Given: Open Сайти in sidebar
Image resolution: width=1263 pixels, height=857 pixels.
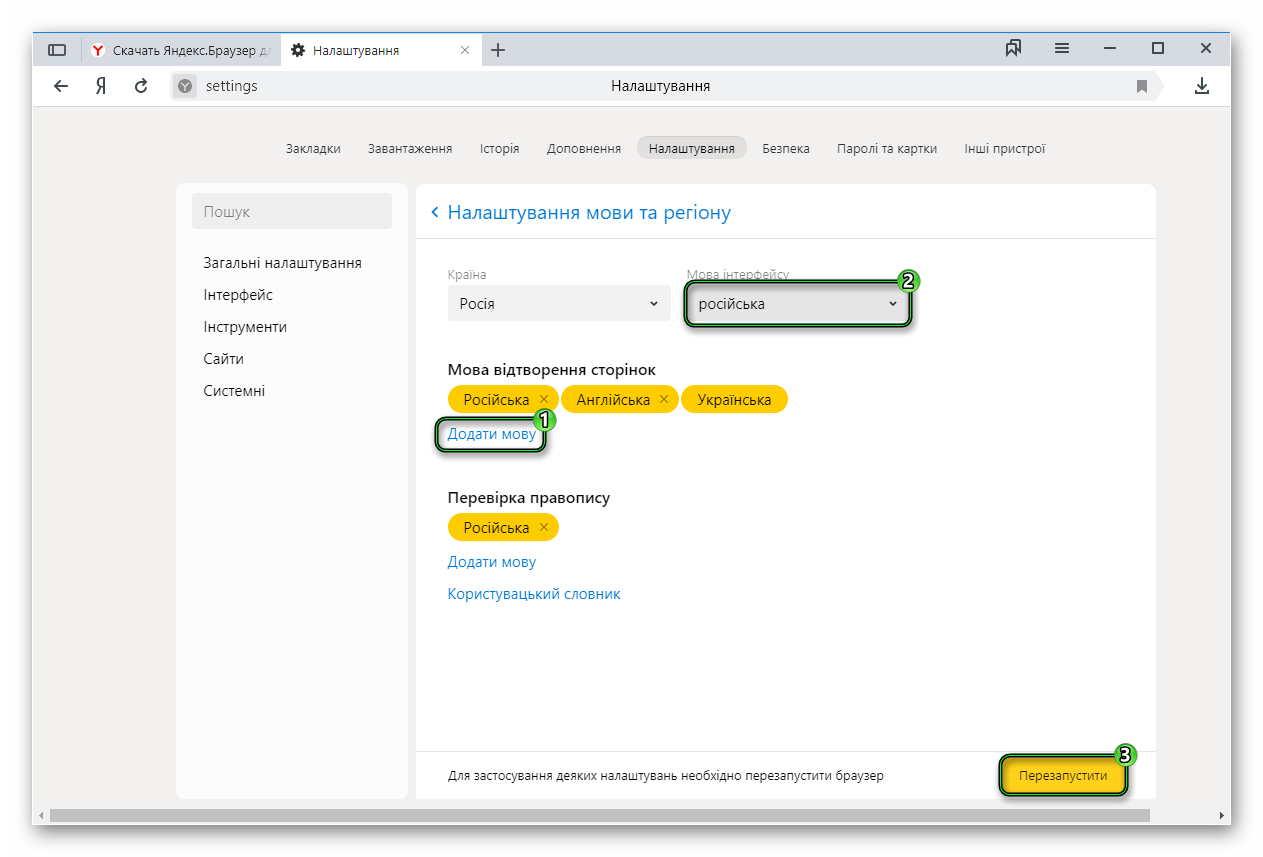Looking at the screenshot, I should tap(223, 359).
